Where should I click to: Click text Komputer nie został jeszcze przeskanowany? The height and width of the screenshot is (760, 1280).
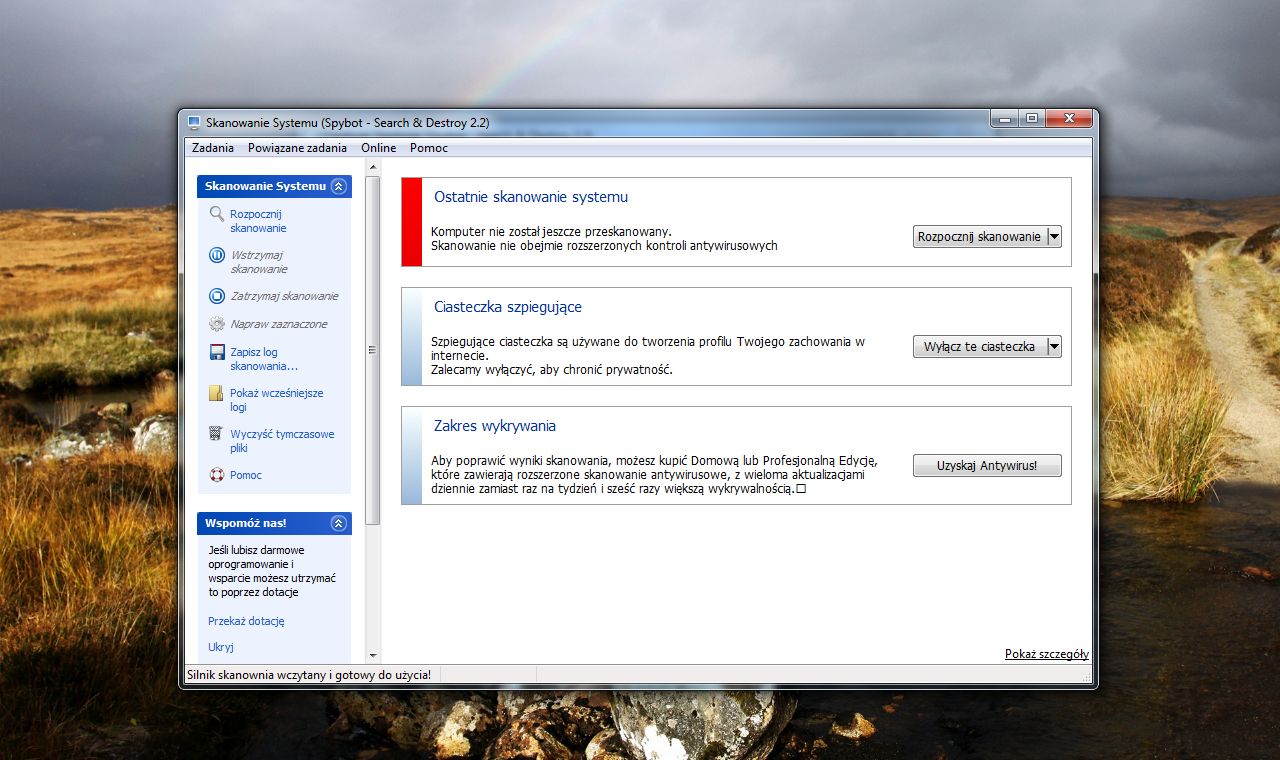[551, 231]
